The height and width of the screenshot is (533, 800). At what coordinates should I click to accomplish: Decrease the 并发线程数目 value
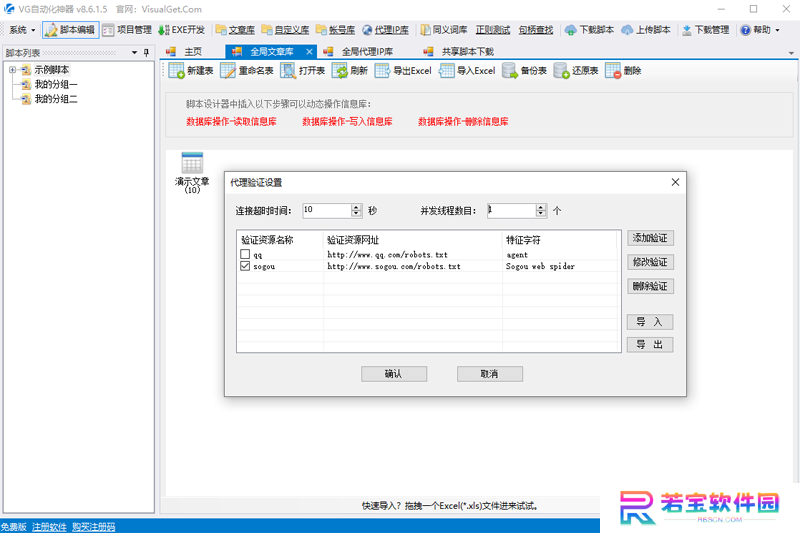click(x=541, y=214)
